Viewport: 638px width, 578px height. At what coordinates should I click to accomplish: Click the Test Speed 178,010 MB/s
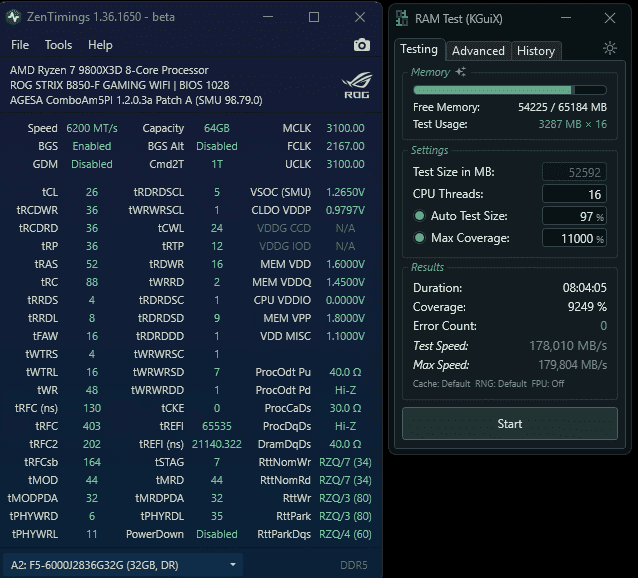(x=568, y=346)
